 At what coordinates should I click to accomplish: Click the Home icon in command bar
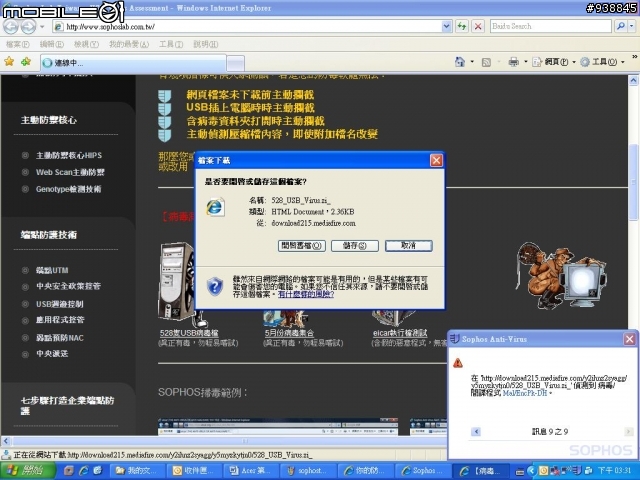(x=460, y=62)
